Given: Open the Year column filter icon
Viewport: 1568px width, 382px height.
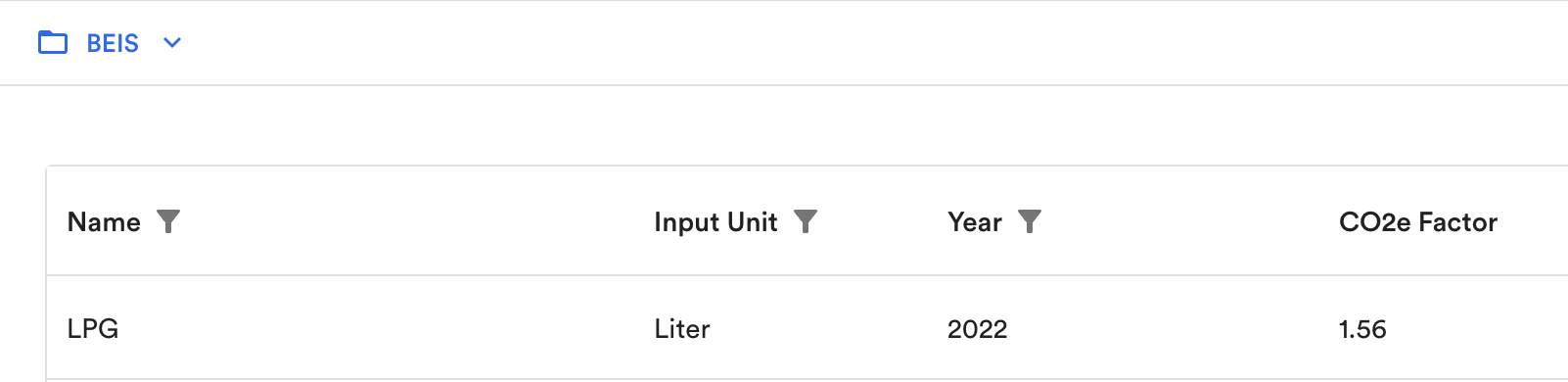Looking at the screenshot, I should pyautogui.click(x=1030, y=221).
